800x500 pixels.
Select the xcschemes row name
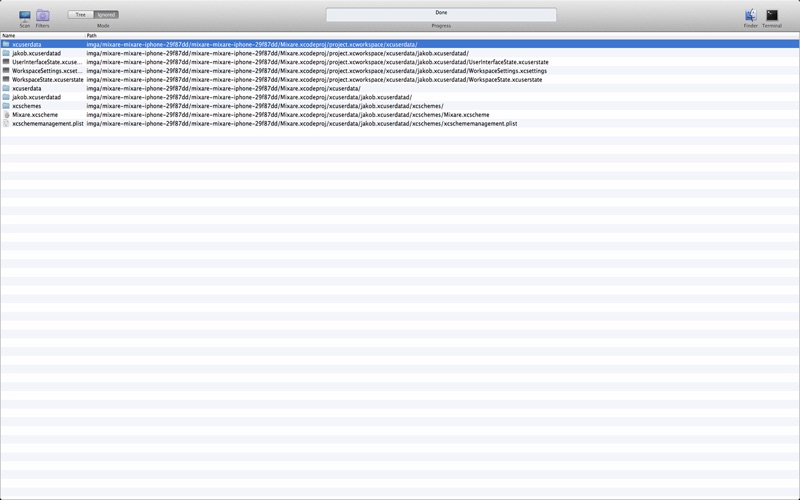pyautogui.click(x=27, y=106)
